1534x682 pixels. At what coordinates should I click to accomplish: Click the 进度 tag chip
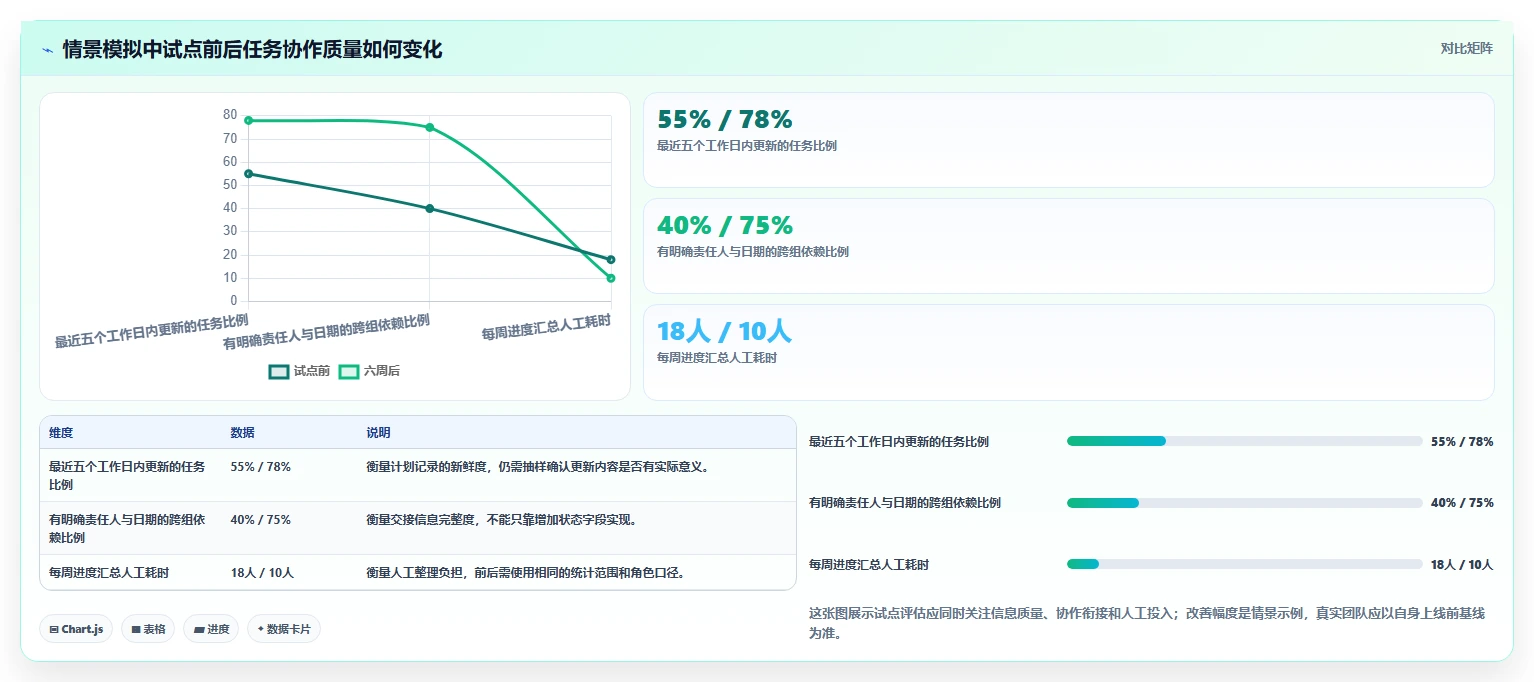point(211,629)
